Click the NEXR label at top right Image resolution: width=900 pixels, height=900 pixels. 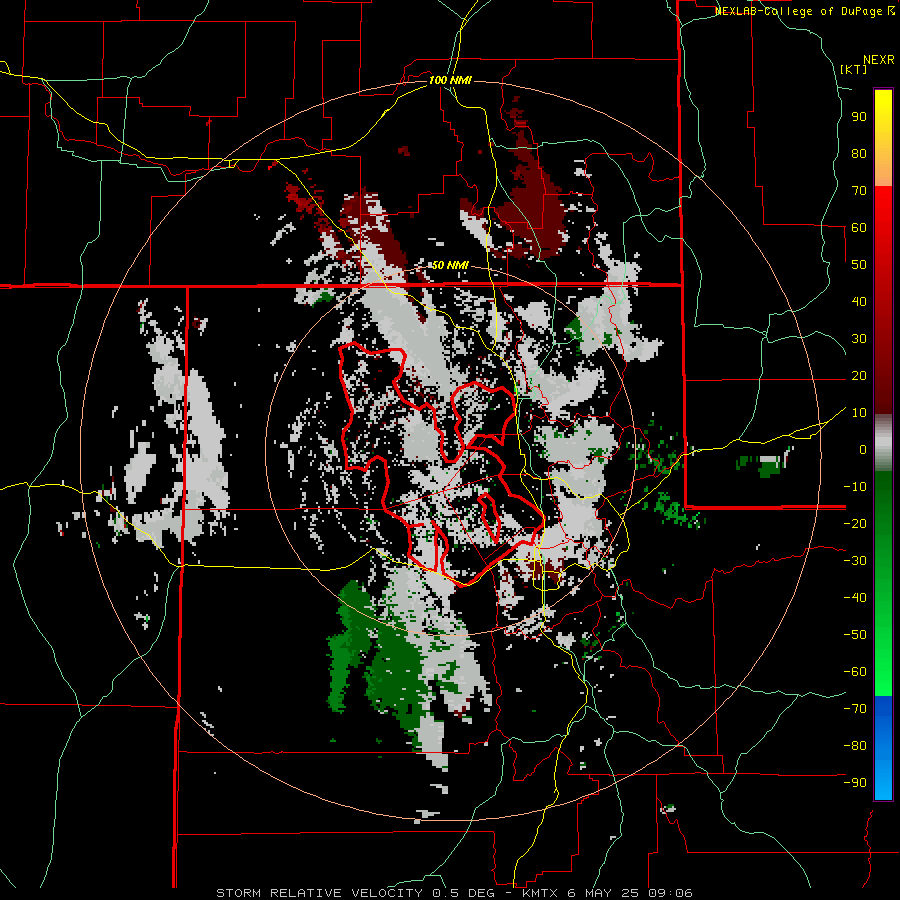tap(879, 60)
